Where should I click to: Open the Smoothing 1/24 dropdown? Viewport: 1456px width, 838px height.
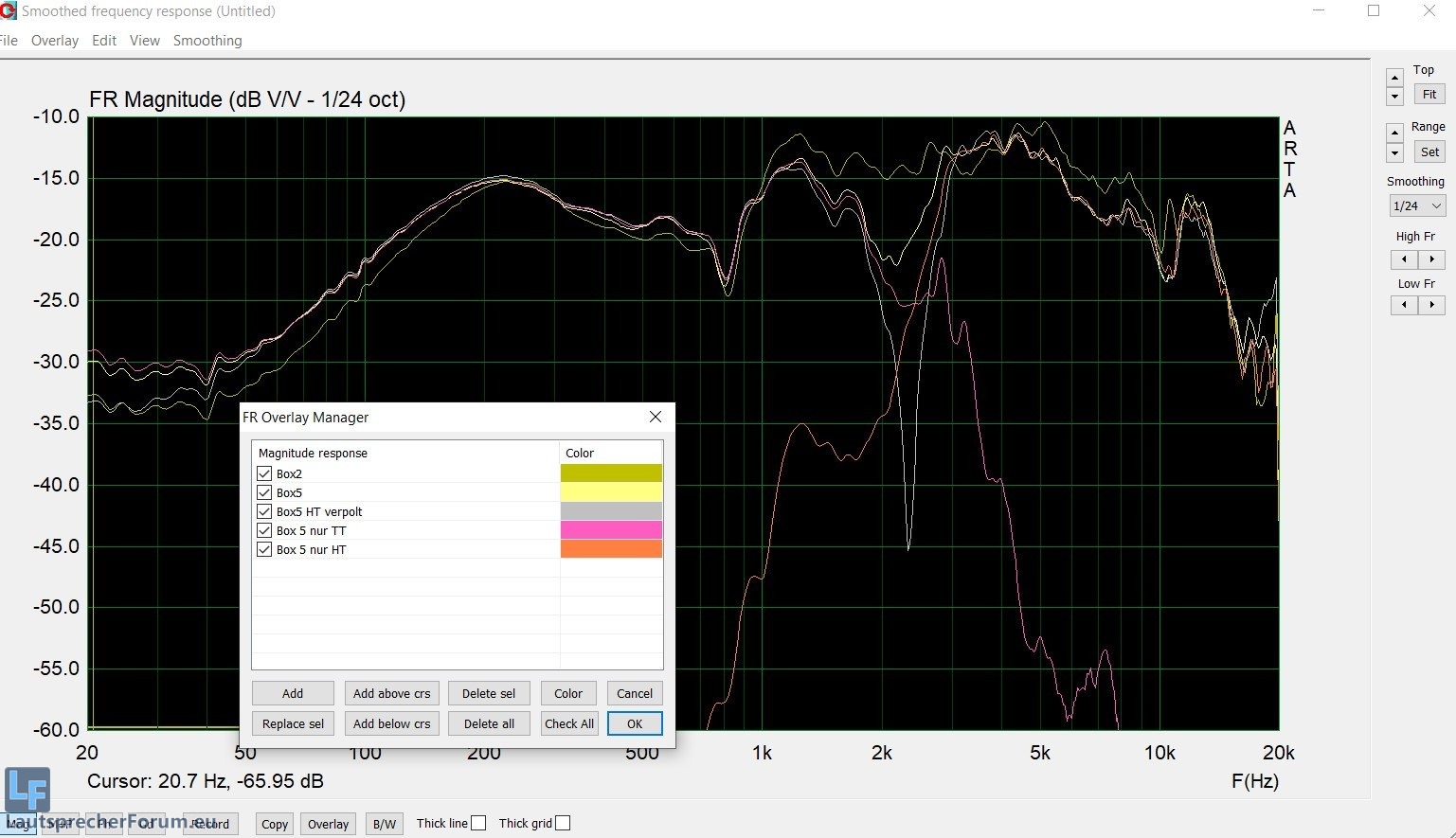coord(1416,205)
